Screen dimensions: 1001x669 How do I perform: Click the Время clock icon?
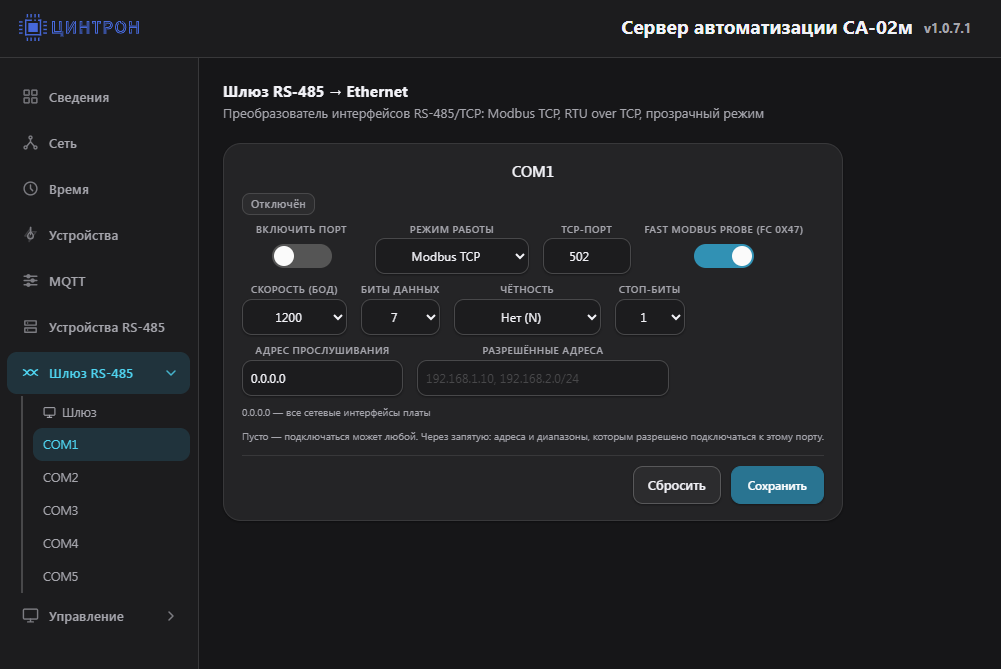click(x=30, y=189)
